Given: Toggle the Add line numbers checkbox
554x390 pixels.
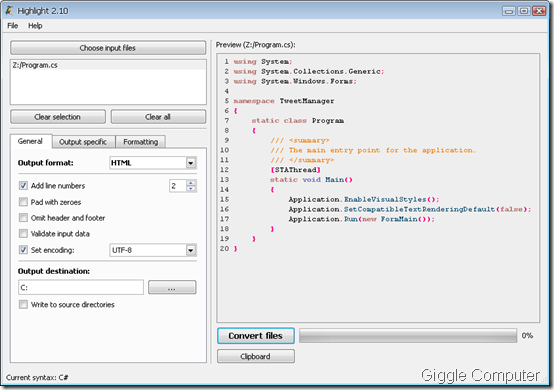Looking at the screenshot, I should click(23, 185).
